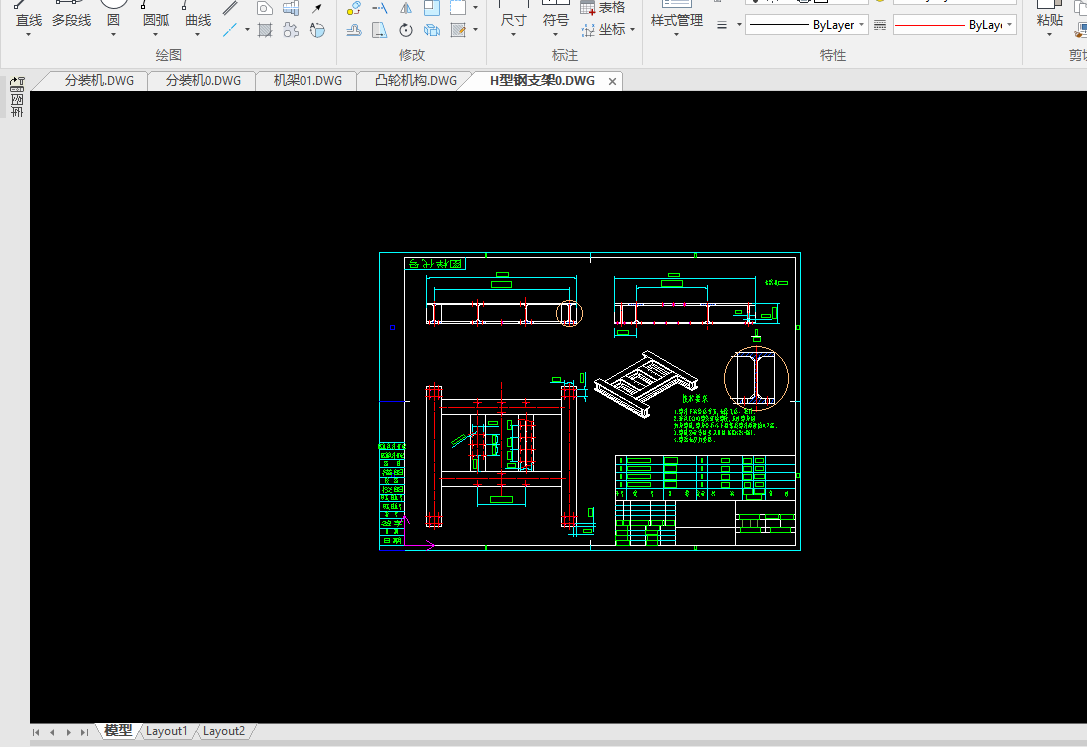
Task: Click the polygon shape tool icon
Action: tap(265, 8)
